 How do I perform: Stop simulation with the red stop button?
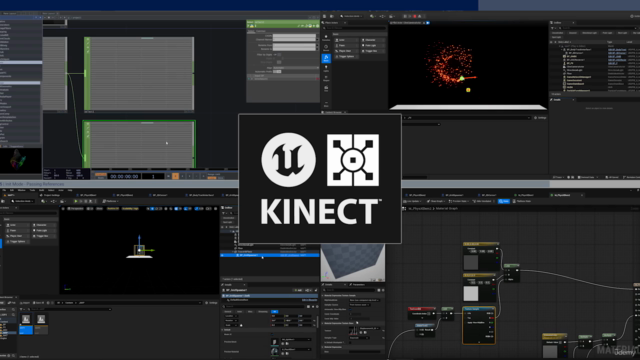415,16
